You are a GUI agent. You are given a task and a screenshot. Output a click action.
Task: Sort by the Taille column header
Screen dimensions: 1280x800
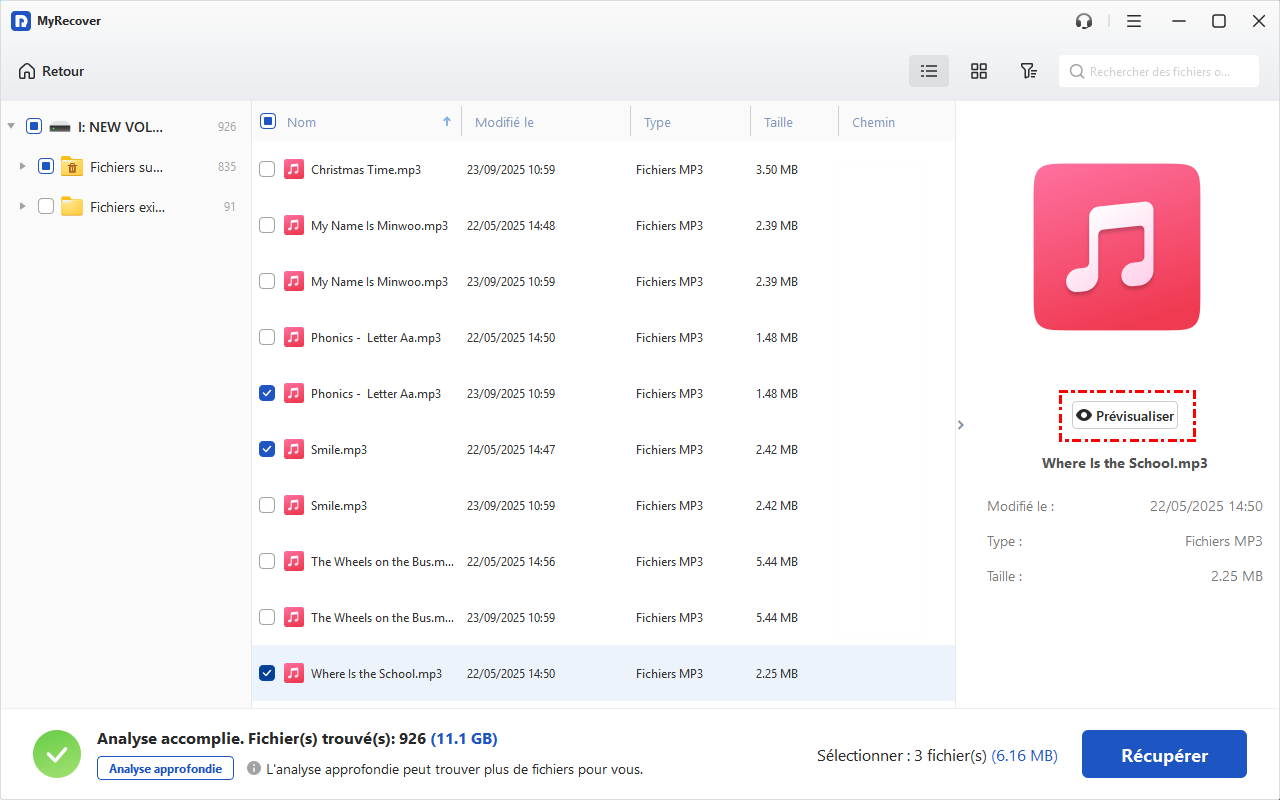(x=778, y=122)
